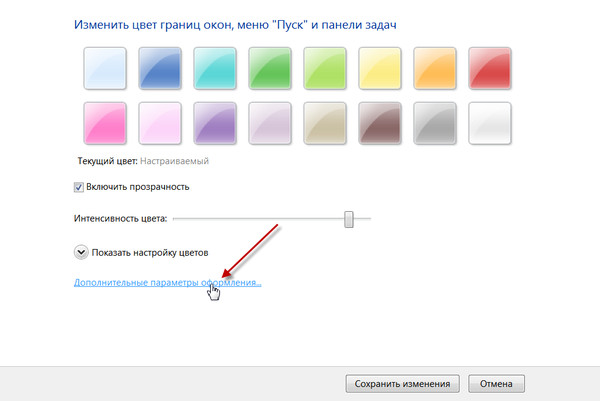Pick the gray color swatch
This screenshot has width=600, height=401.
click(x=435, y=123)
